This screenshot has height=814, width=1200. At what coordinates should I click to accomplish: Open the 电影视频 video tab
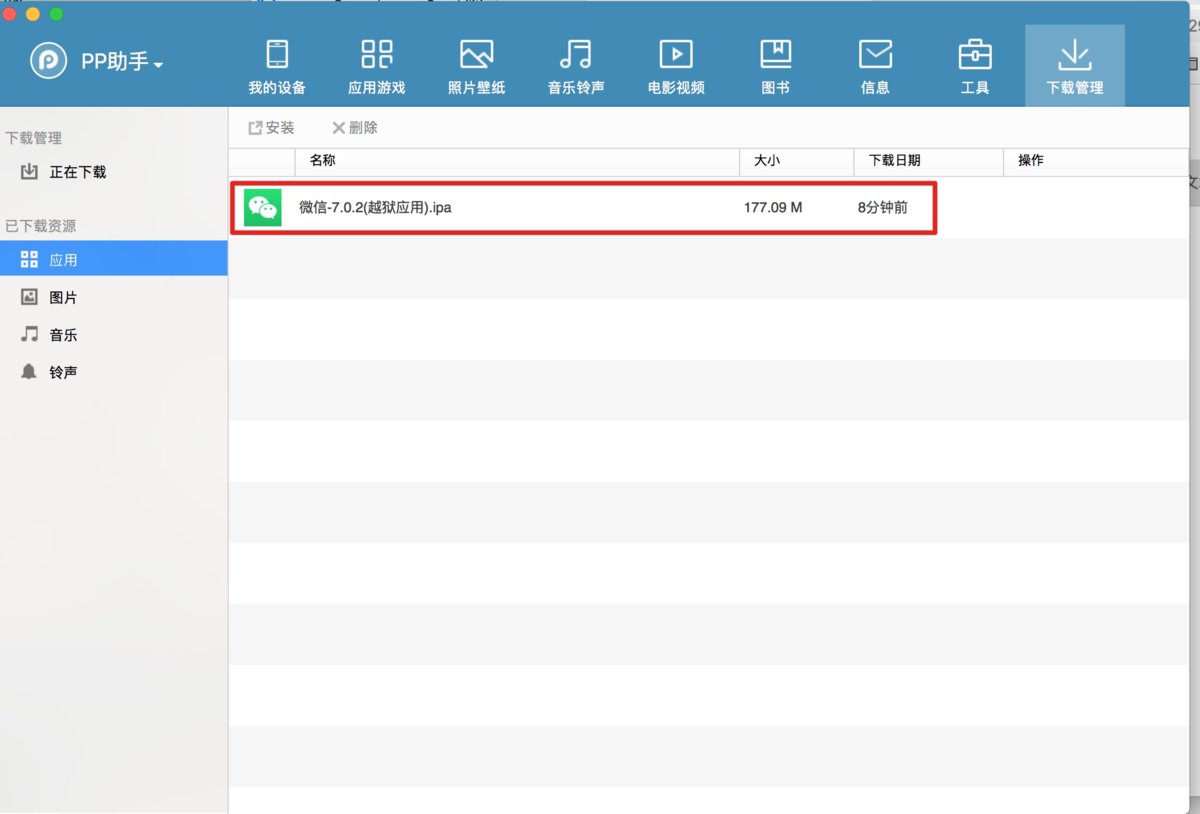tap(676, 66)
